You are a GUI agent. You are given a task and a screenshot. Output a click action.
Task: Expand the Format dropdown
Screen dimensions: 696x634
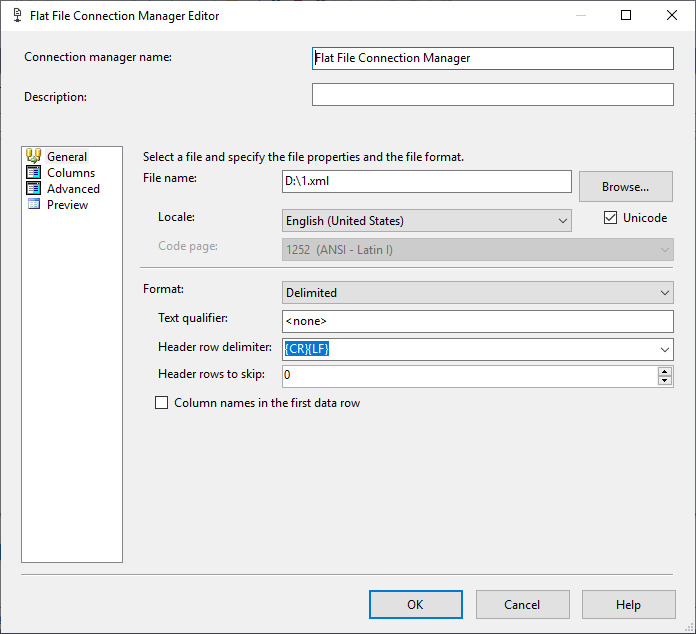[x=665, y=293]
